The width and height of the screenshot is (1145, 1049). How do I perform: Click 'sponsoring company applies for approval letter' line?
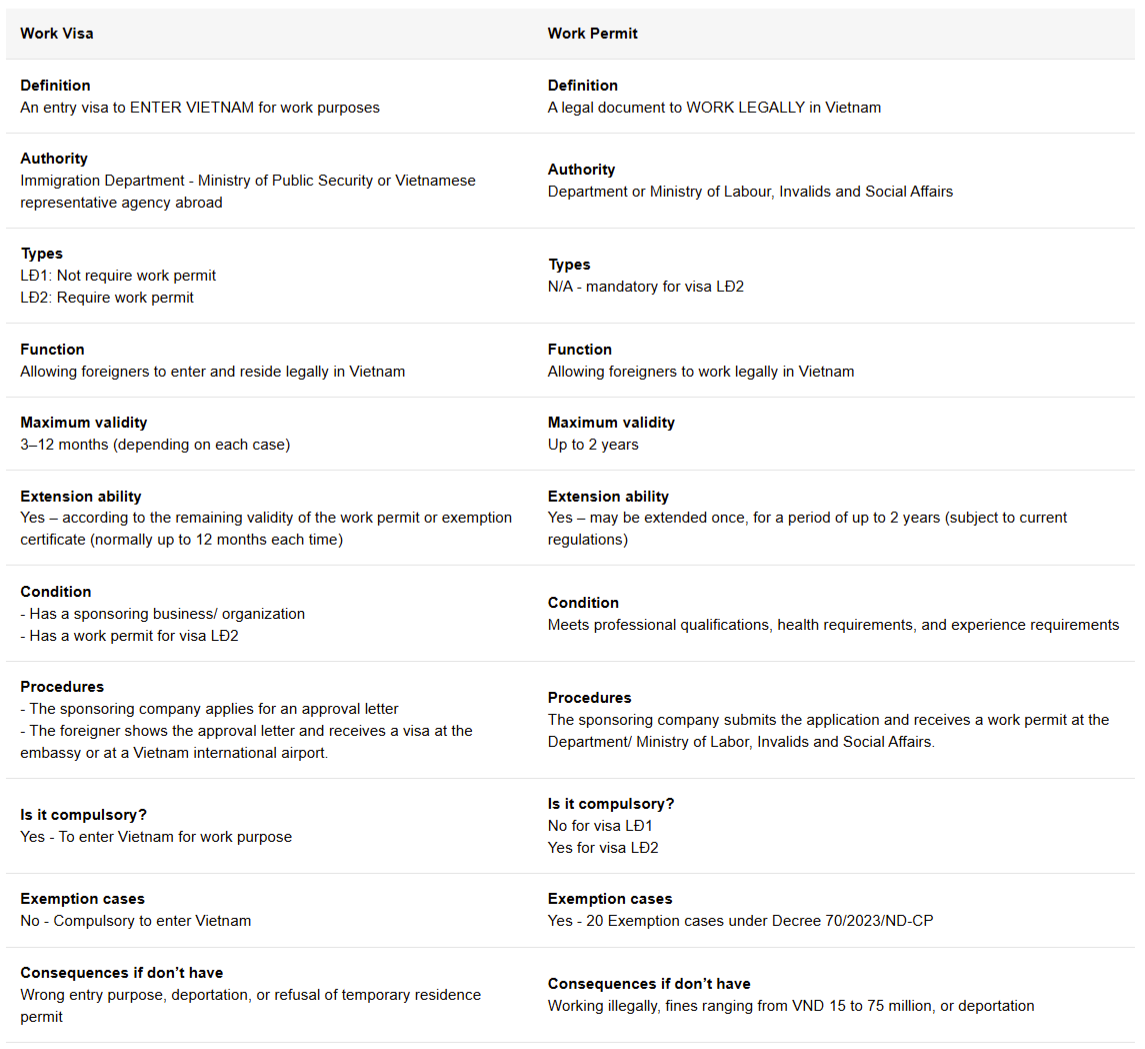(x=210, y=708)
